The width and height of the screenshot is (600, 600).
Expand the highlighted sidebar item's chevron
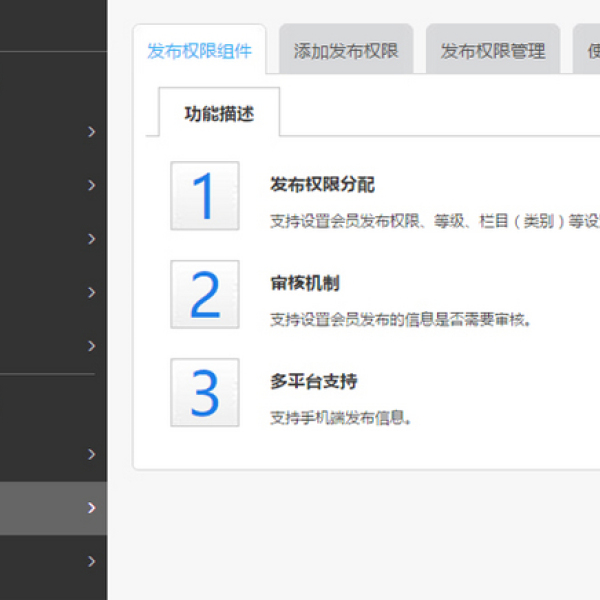click(x=91, y=508)
